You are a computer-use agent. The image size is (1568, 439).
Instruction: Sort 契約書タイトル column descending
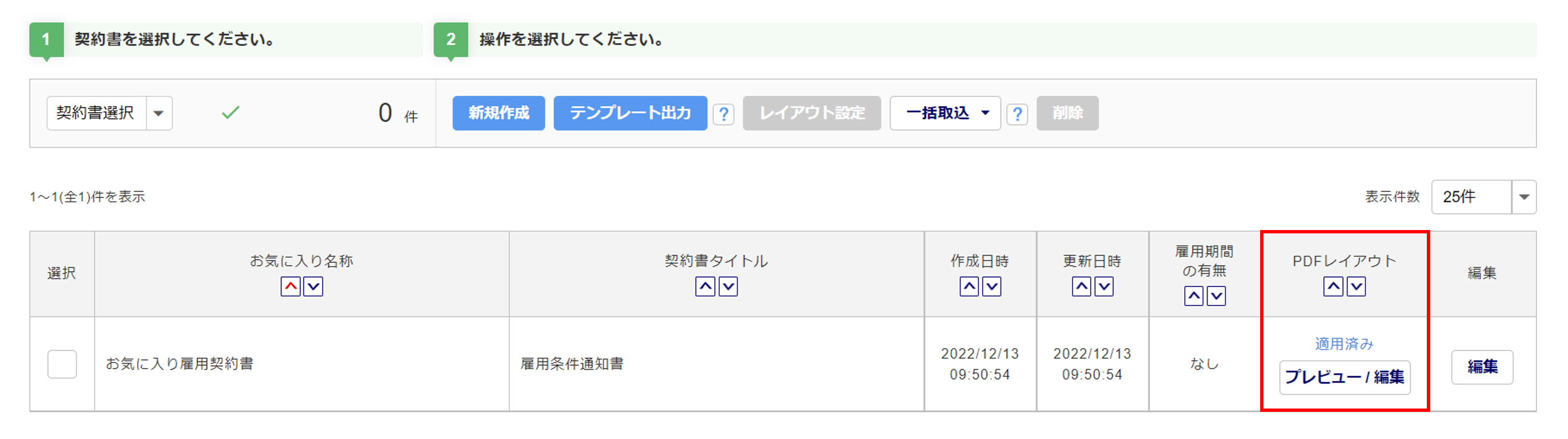[728, 287]
